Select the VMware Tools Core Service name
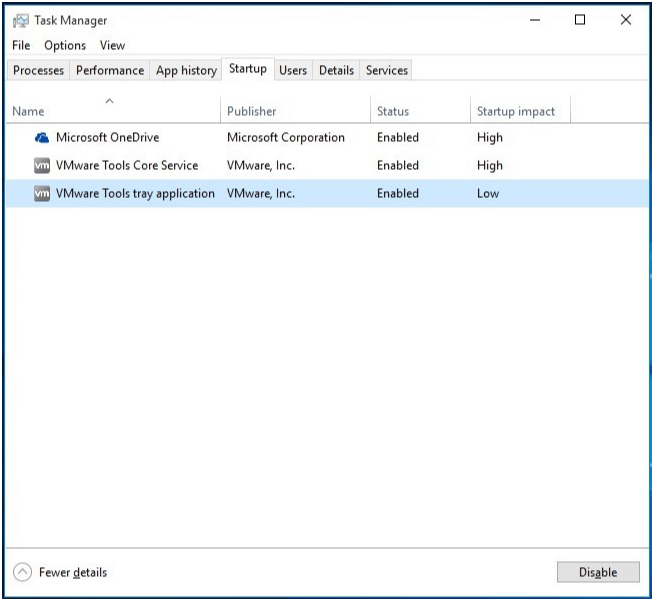Screen dimensions: 655x601 (x=127, y=165)
